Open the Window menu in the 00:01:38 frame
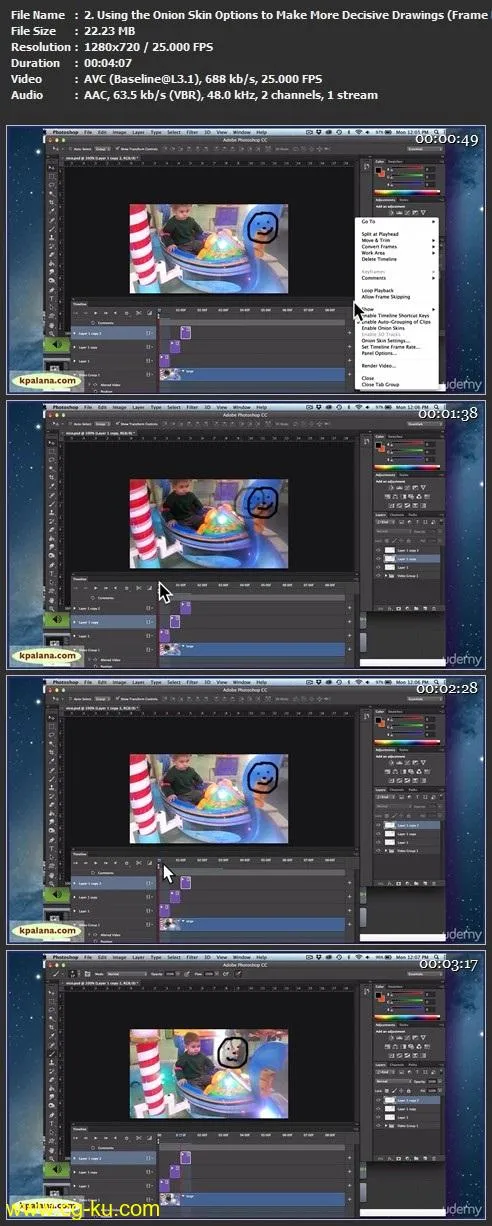This screenshot has width=492, height=1226. (x=241, y=406)
